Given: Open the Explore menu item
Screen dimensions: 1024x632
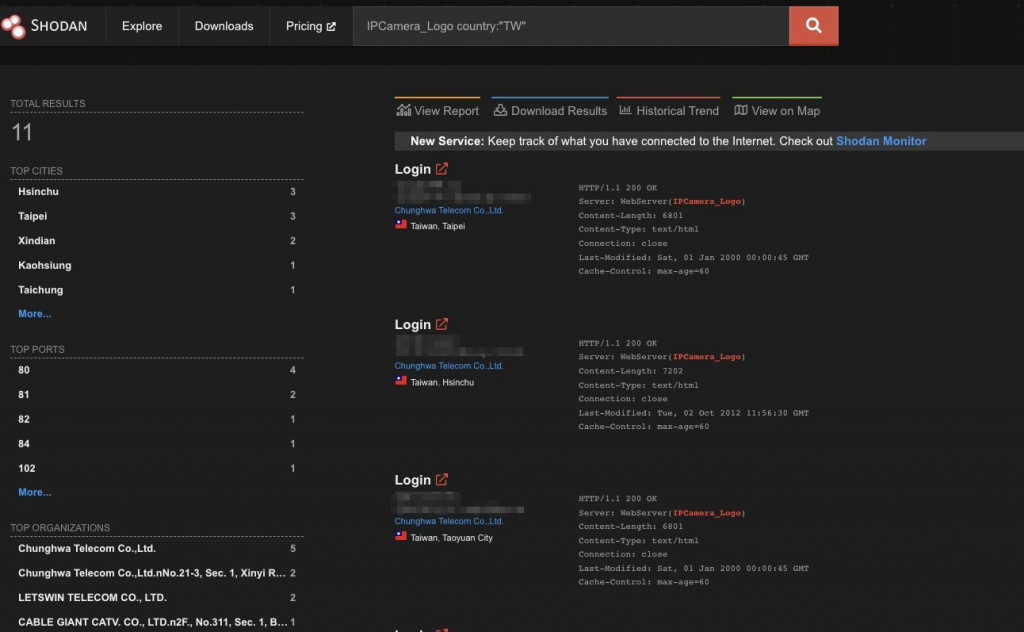Looking at the screenshot, I should coord(142,26).
